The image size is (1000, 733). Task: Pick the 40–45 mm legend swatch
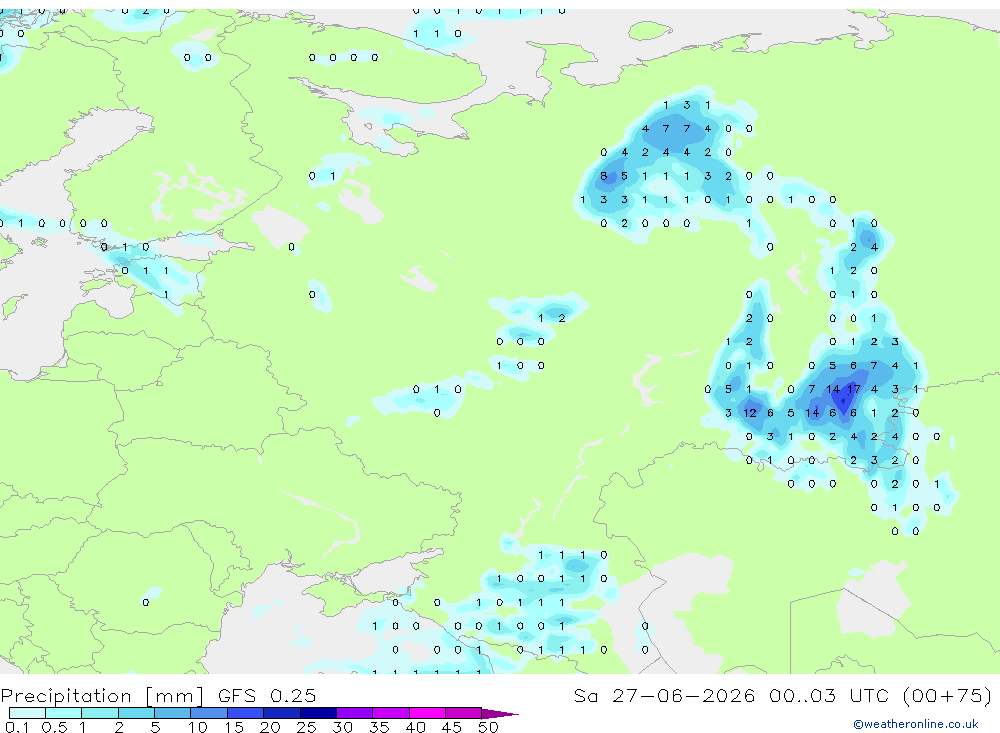427,713
